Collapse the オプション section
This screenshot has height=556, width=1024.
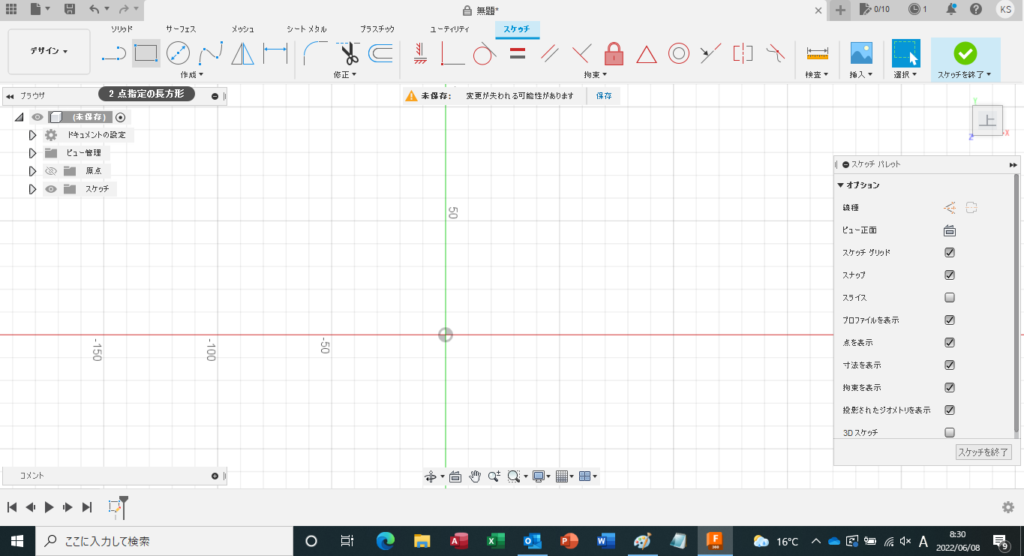840,186
